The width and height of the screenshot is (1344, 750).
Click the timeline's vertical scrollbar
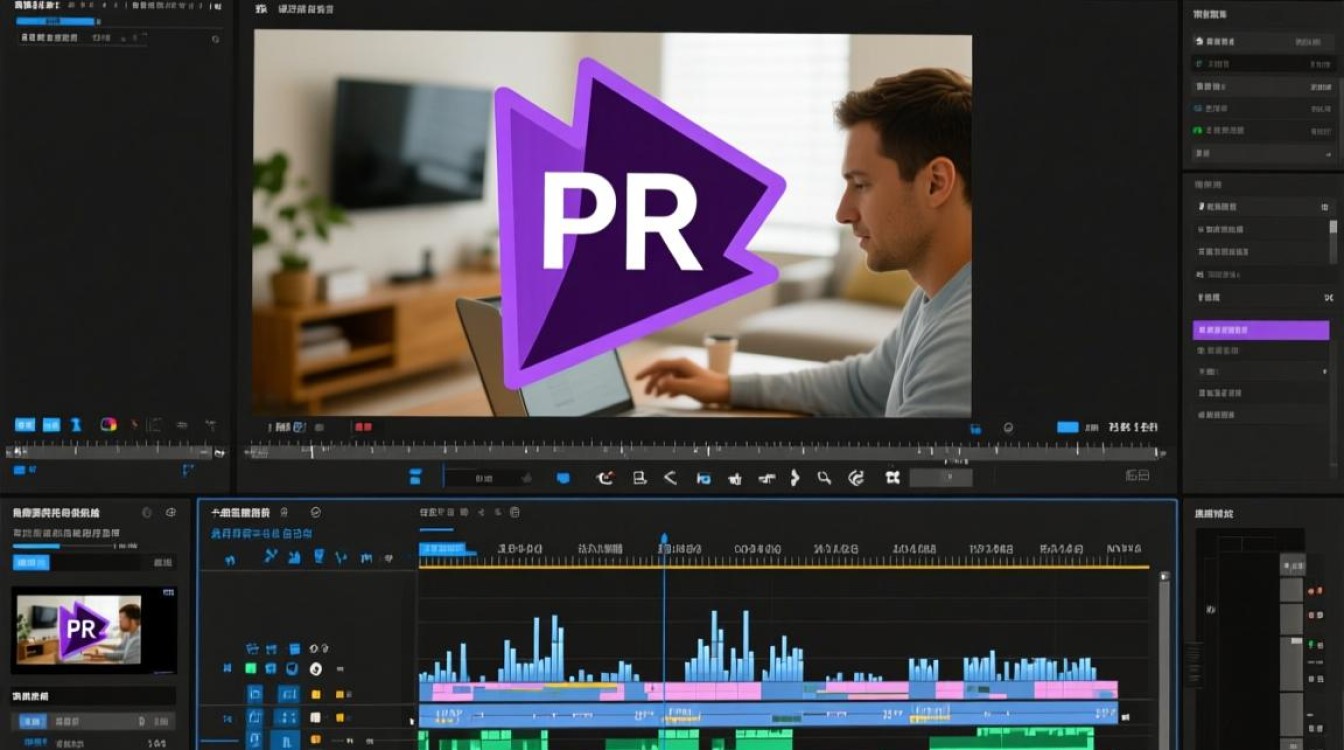(x=1163, y=660)
